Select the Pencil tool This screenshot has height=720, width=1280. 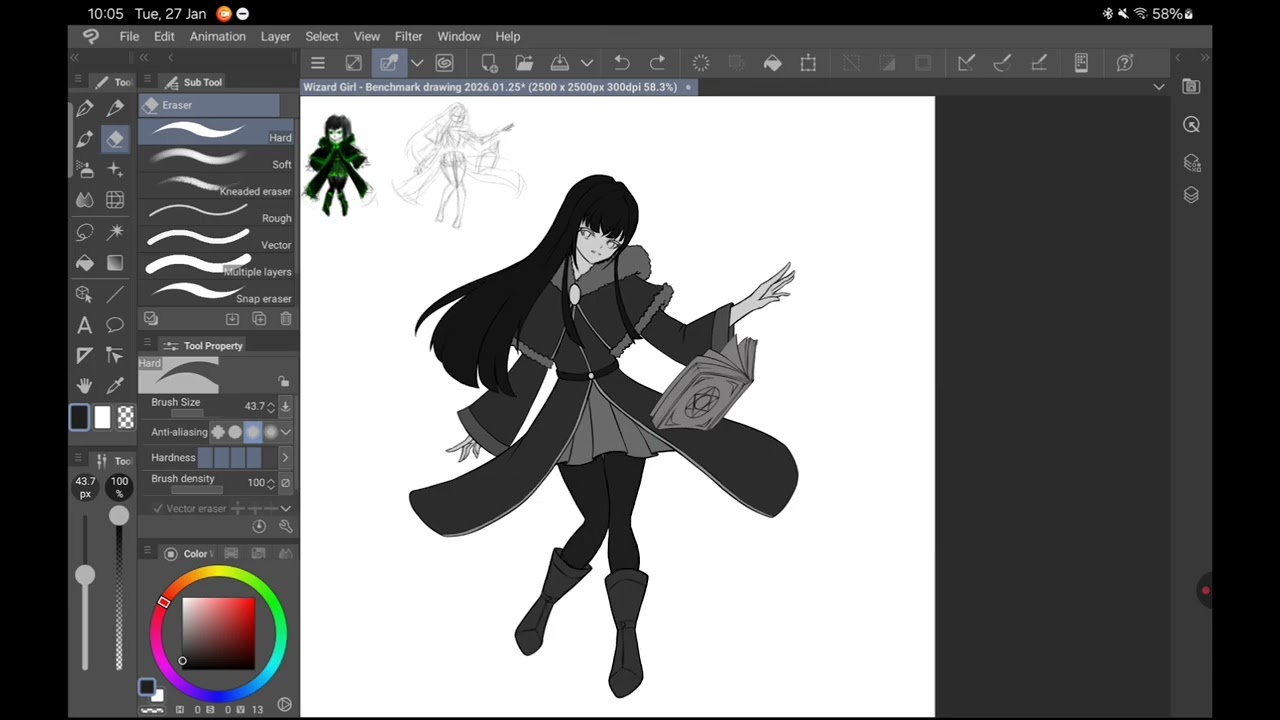click(115, 108)
